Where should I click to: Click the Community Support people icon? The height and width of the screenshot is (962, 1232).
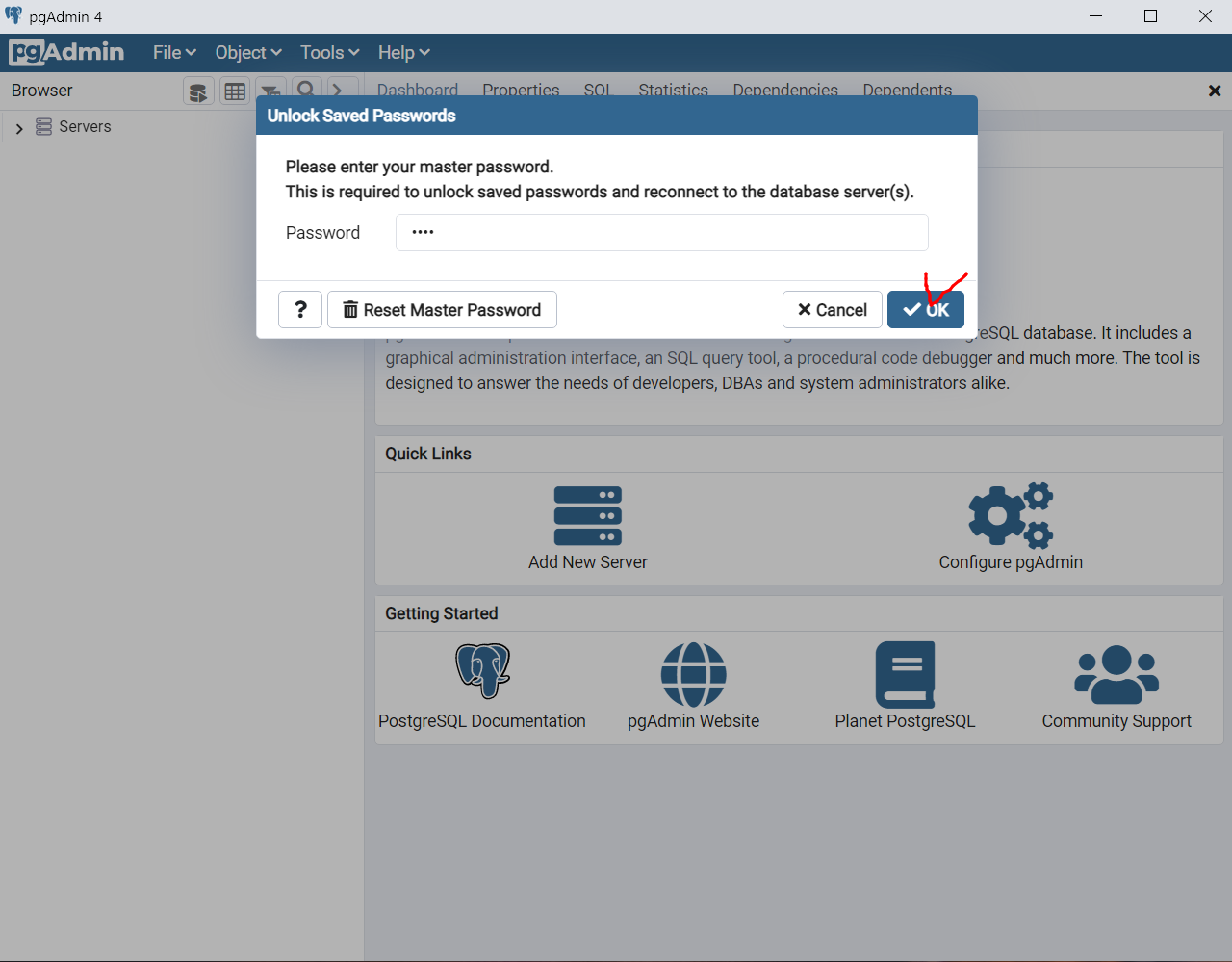(x=1116, y=674)
